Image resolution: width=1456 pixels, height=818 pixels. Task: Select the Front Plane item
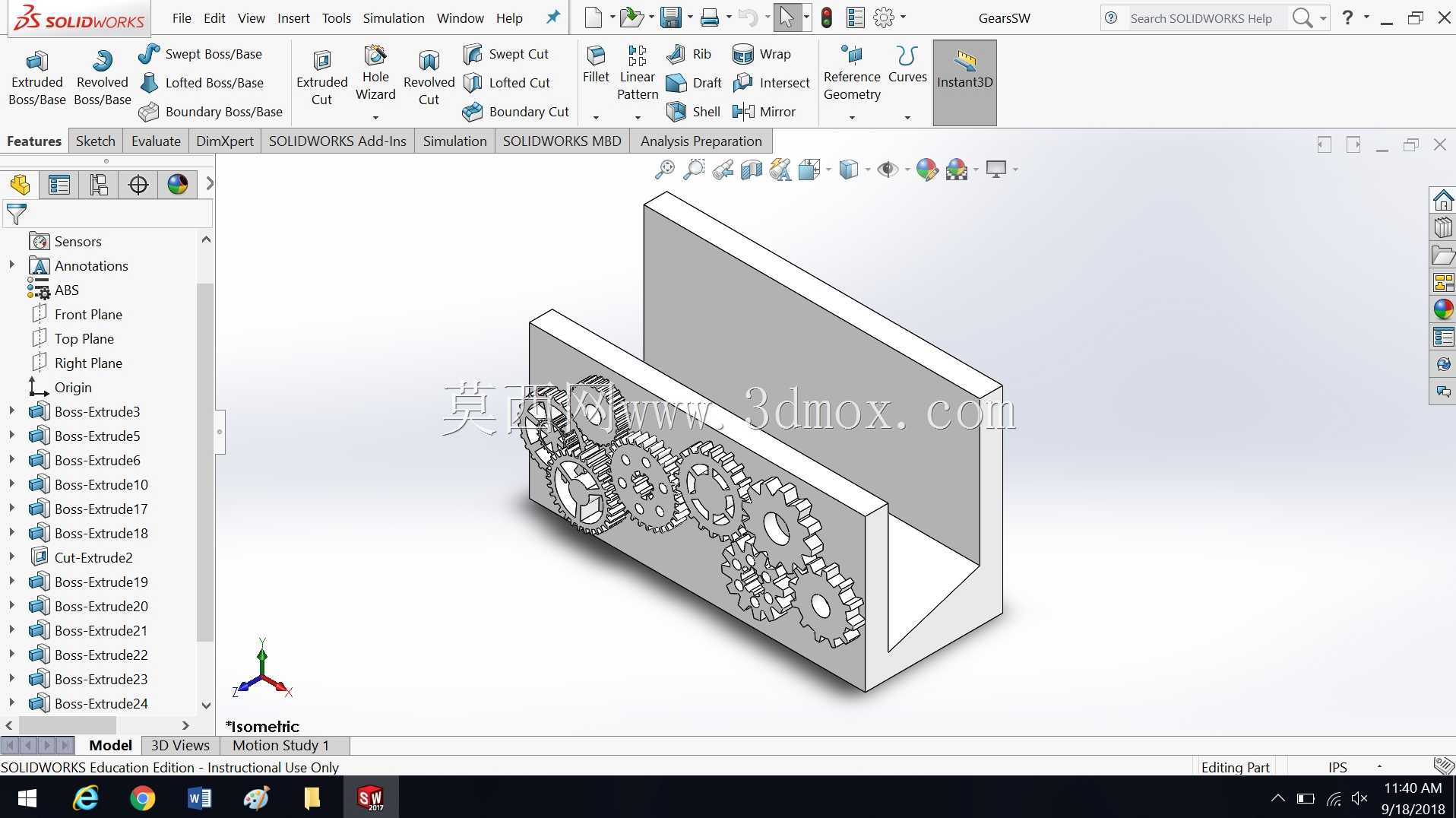click(x=77, y=314)
